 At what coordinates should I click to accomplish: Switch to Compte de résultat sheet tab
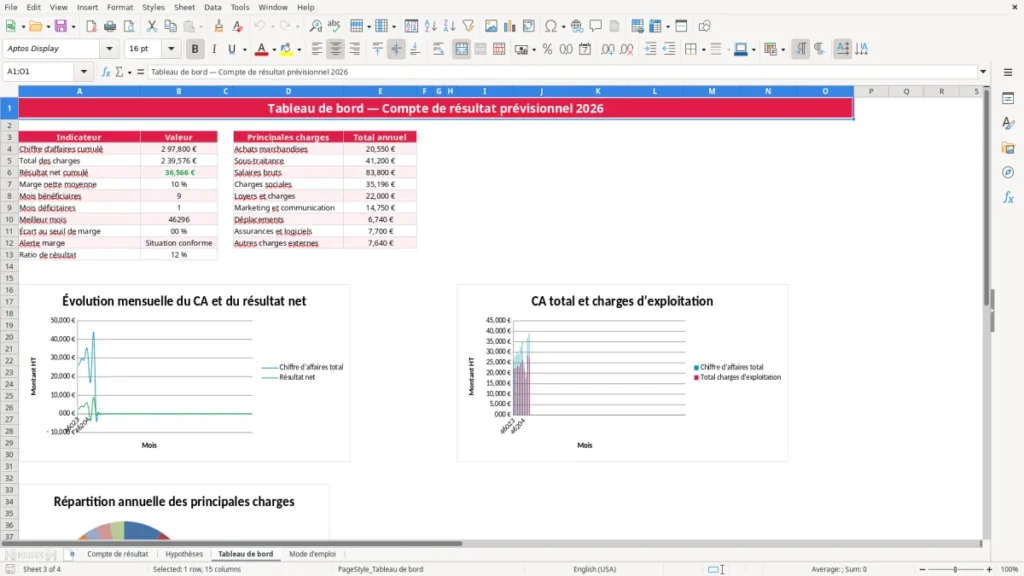118,554
